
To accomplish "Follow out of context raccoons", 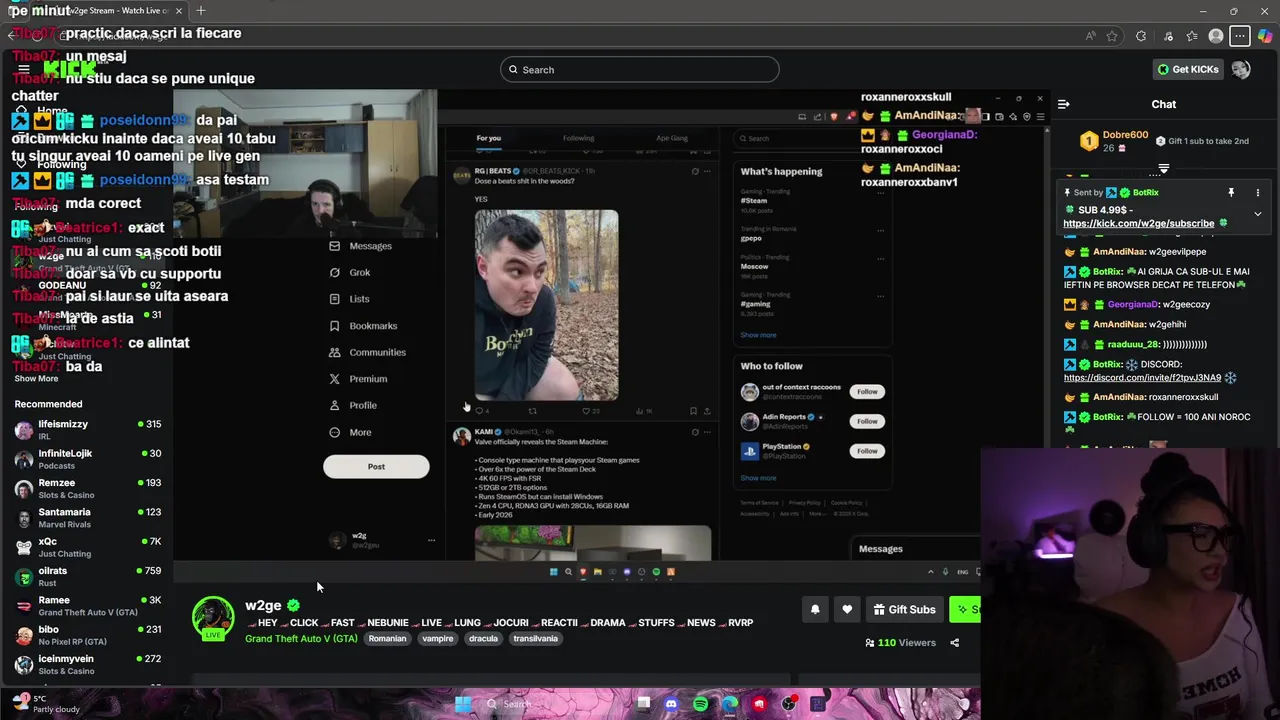I will pyautogui.click(x=867, y=391).
